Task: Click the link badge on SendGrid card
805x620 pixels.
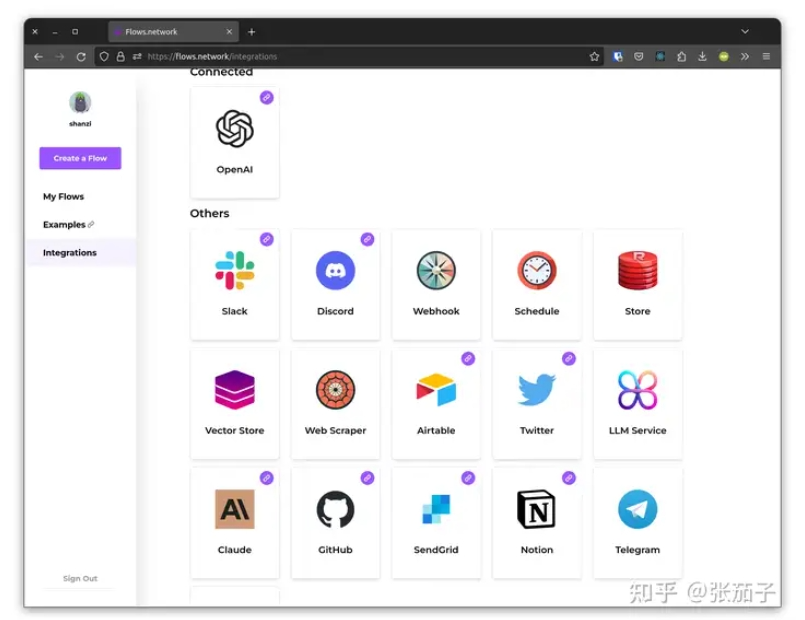Action: [x=468, y=478]
